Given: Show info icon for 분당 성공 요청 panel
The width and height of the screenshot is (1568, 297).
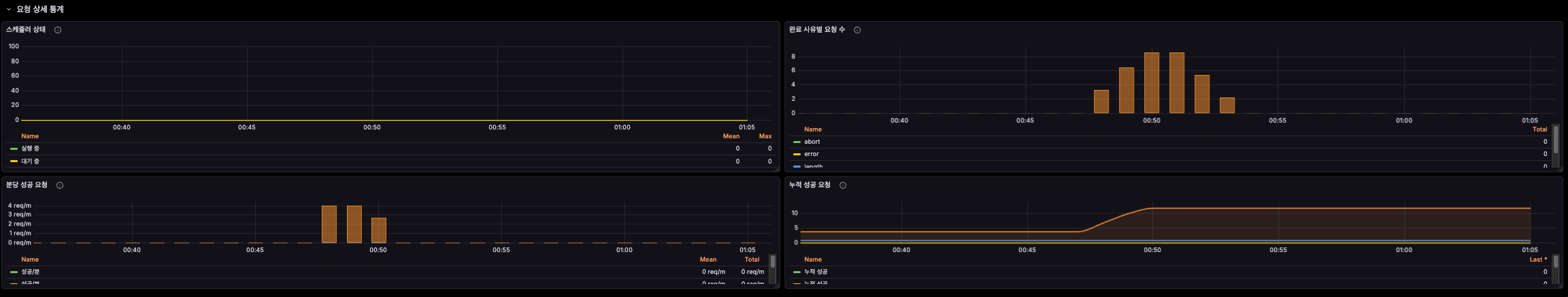Looking at the screenshot, I should pos(60,185).
